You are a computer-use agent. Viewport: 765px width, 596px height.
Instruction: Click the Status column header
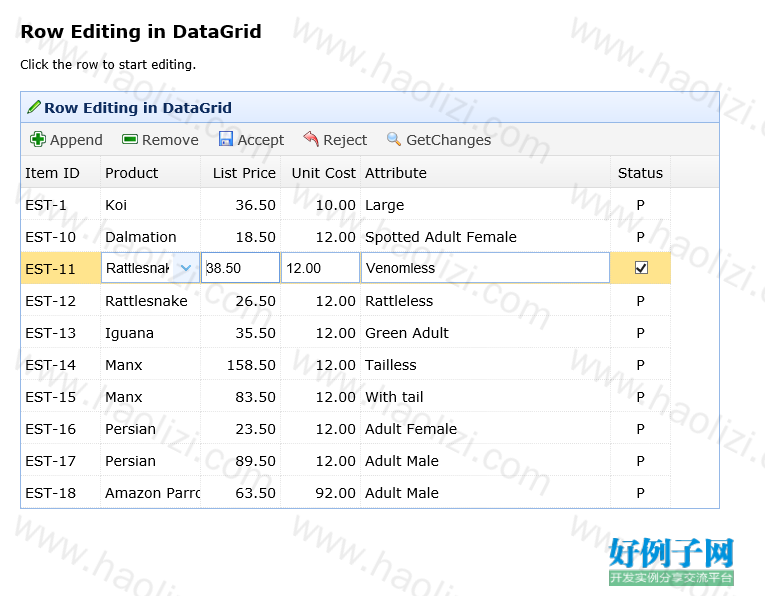click(641, 172)
